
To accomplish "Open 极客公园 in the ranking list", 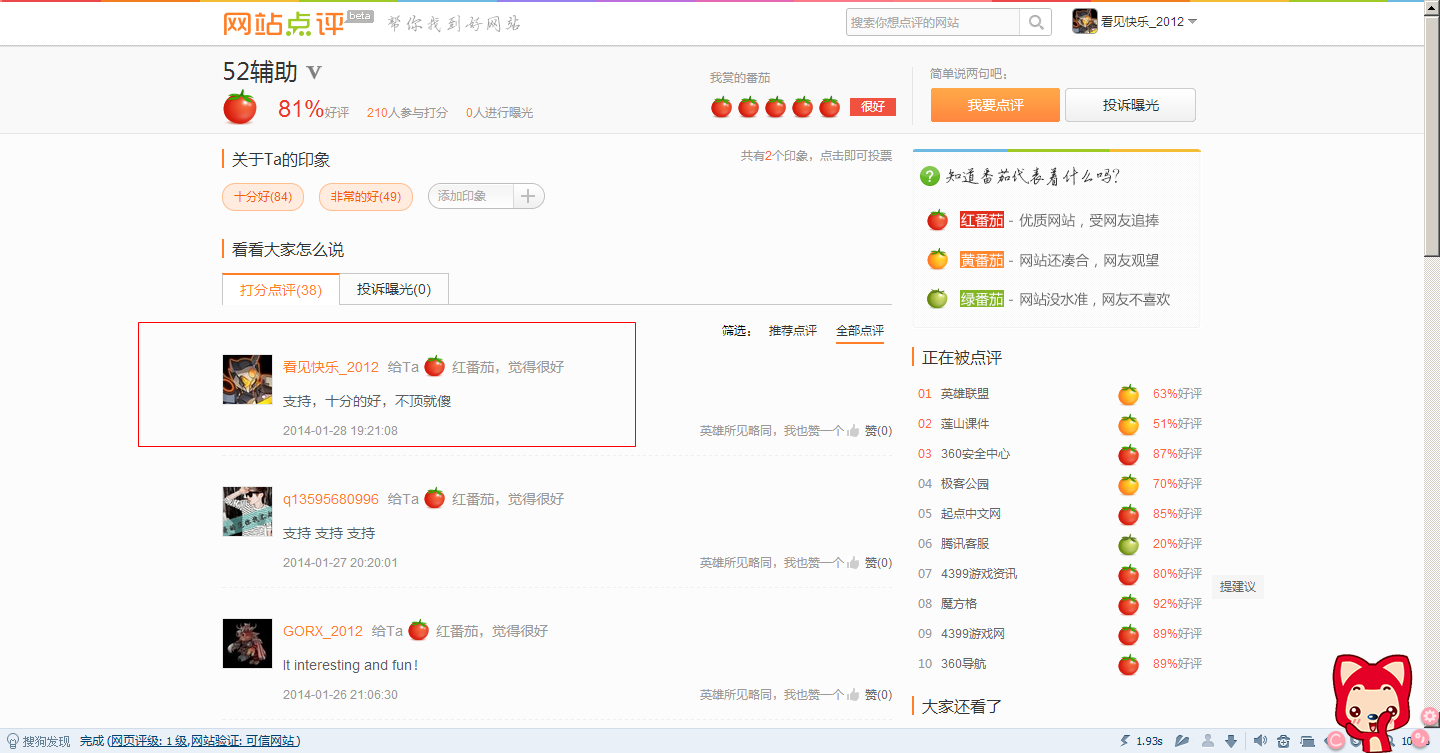I will click(965, 484).
